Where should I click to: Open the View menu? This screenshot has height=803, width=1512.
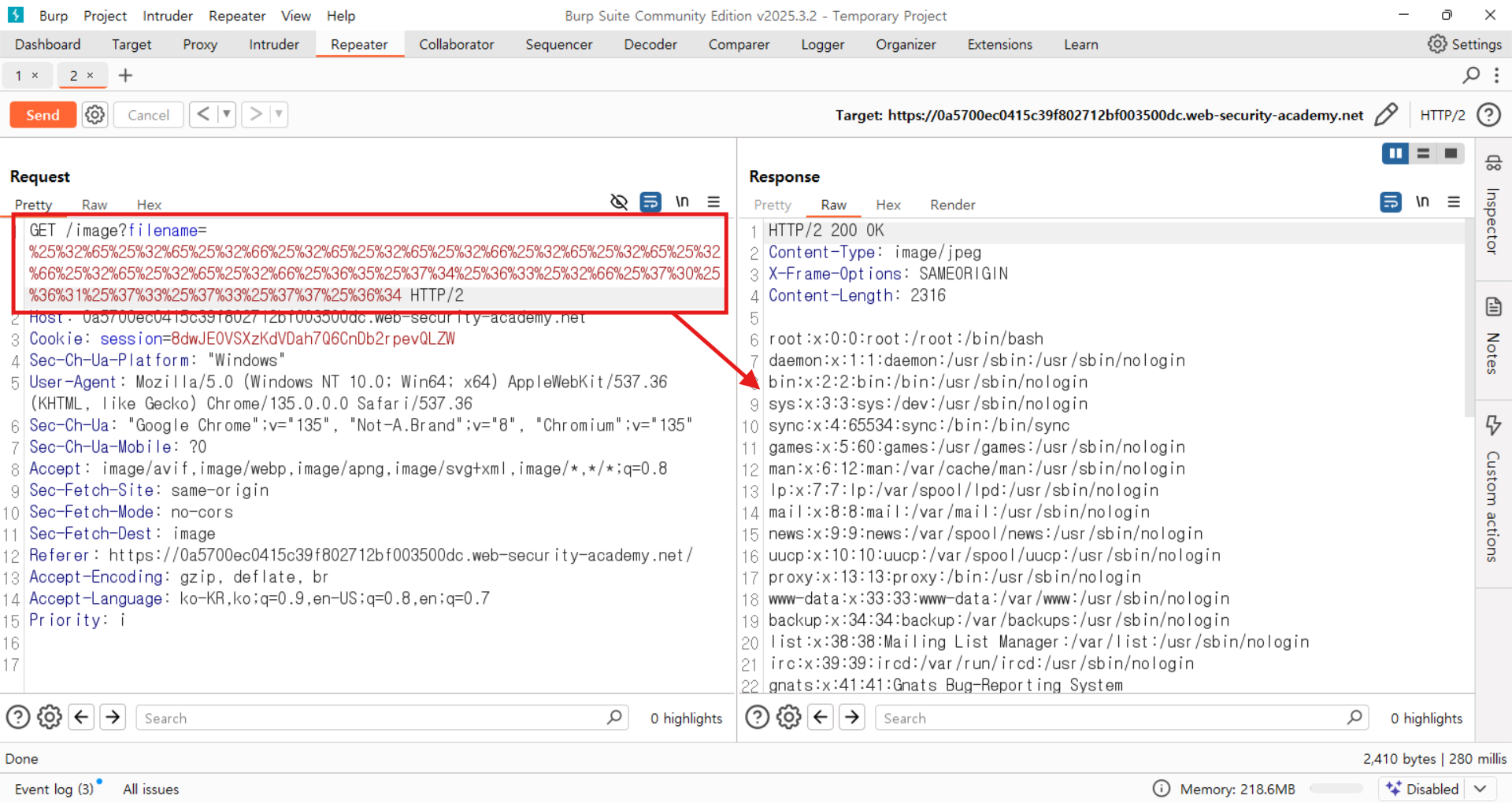pos(296,16)
